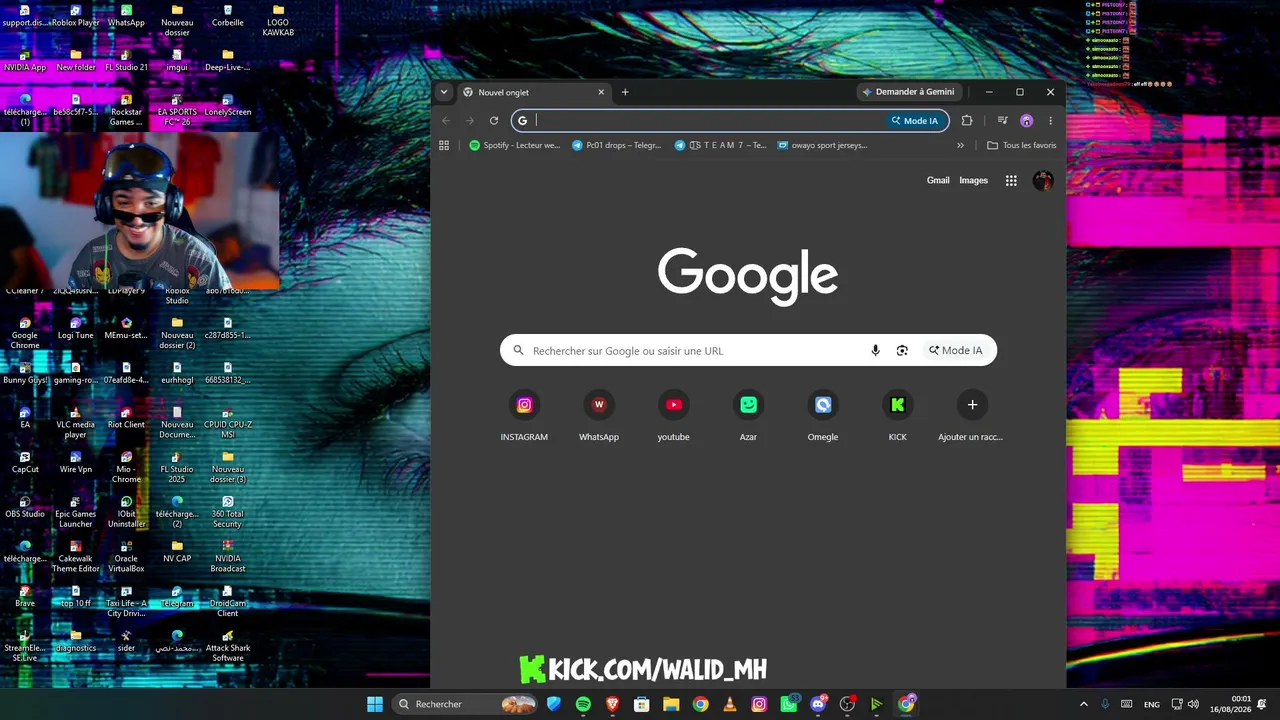Screen dimensions: 1280x720
Task: Open the youtube shortcut tile
Action: tap(674, 413)
